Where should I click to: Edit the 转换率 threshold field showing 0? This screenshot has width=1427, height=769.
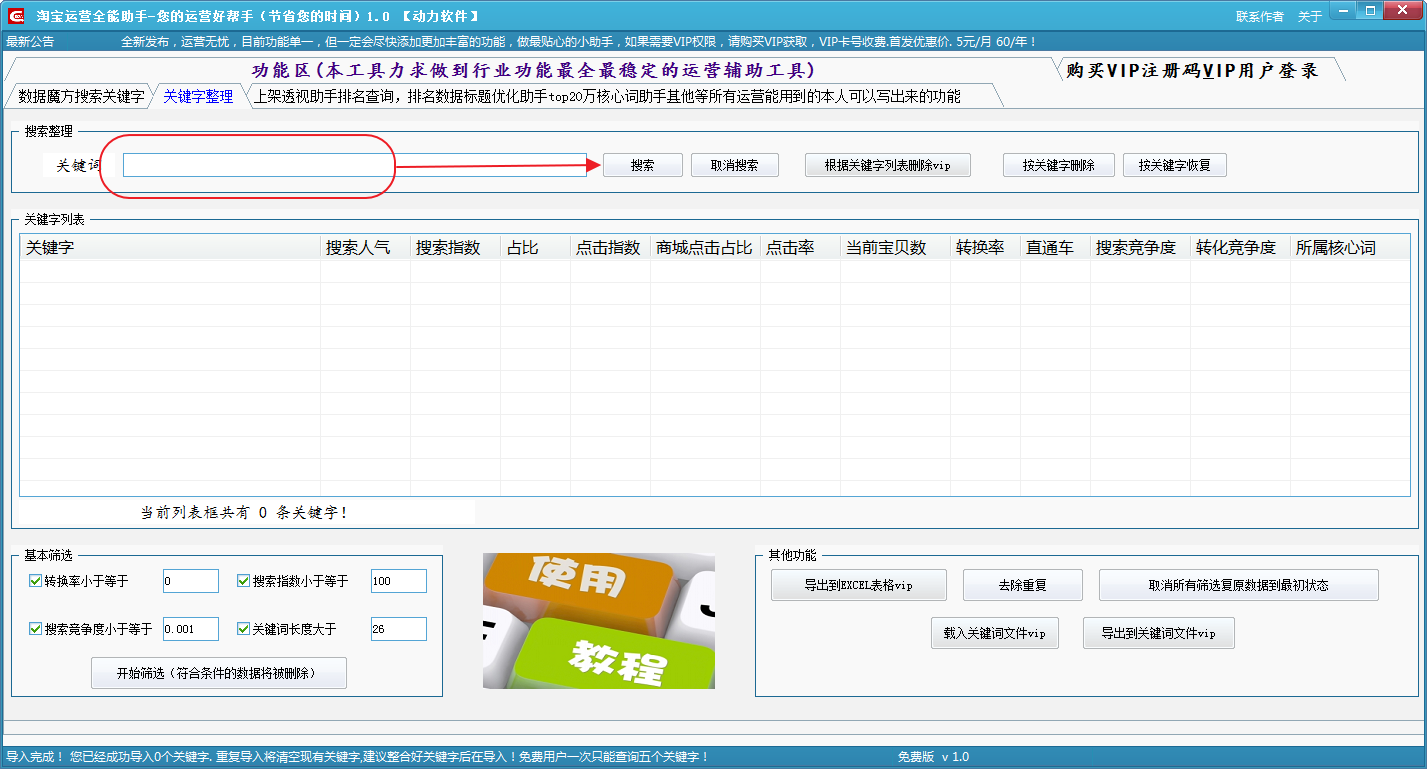[x=190, y=581]
